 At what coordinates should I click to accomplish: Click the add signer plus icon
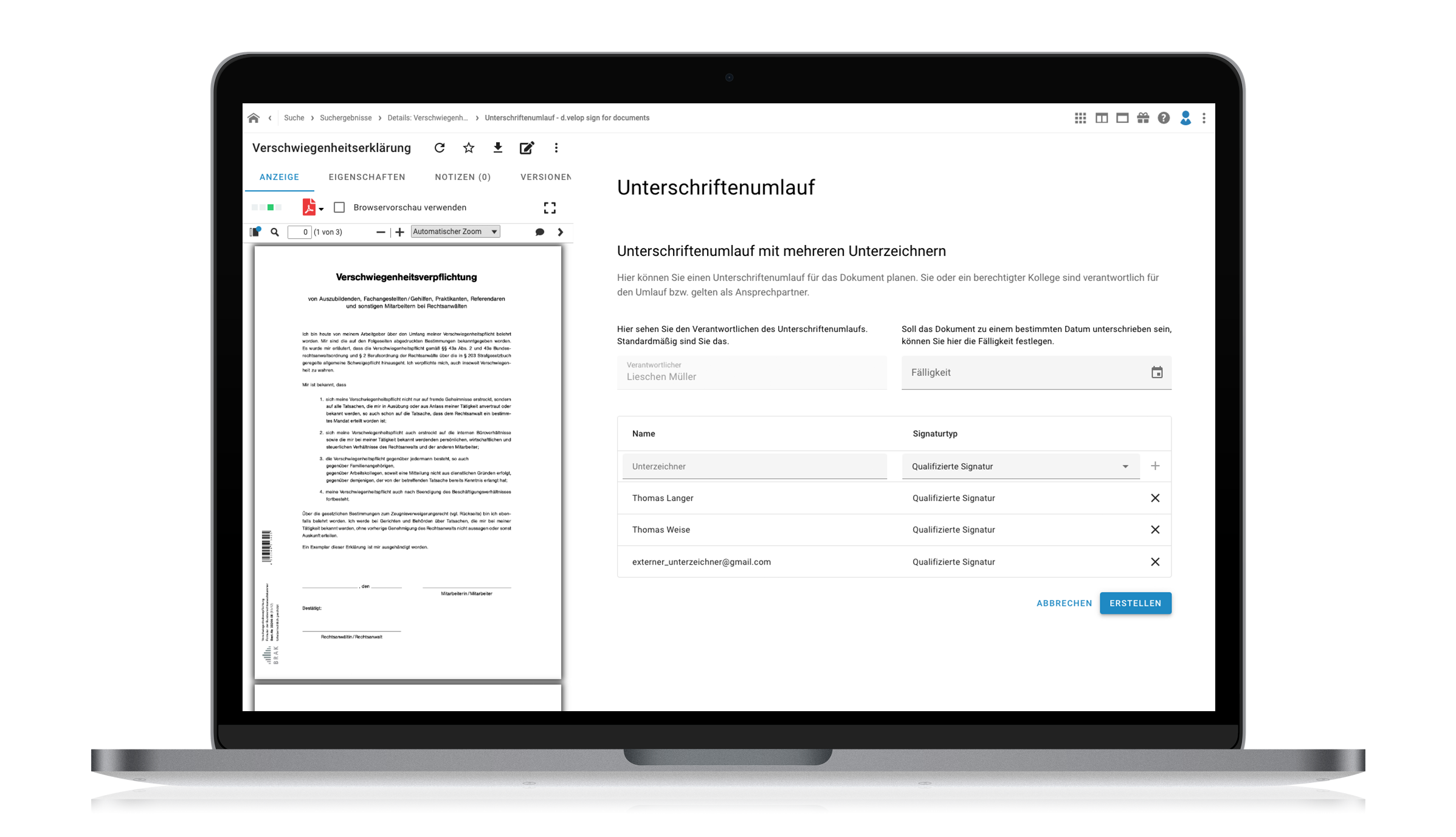1156,465
